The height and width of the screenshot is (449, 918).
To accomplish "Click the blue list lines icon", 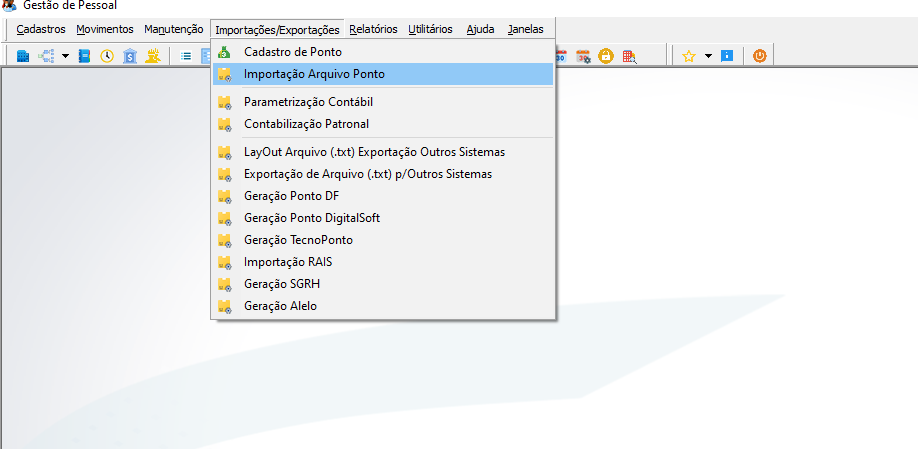I will coord(186,56).
